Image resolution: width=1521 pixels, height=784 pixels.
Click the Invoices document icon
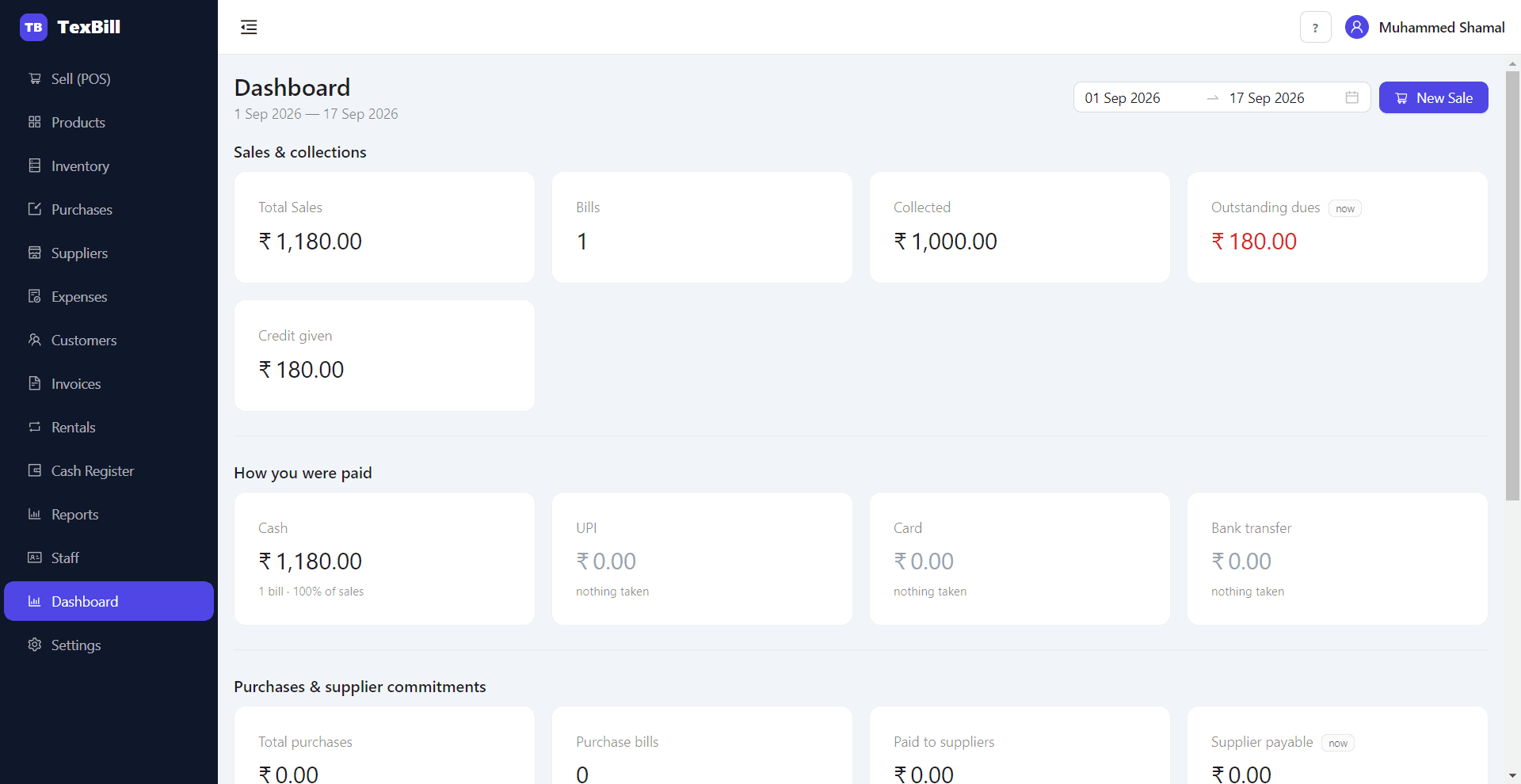click(35, 383)
